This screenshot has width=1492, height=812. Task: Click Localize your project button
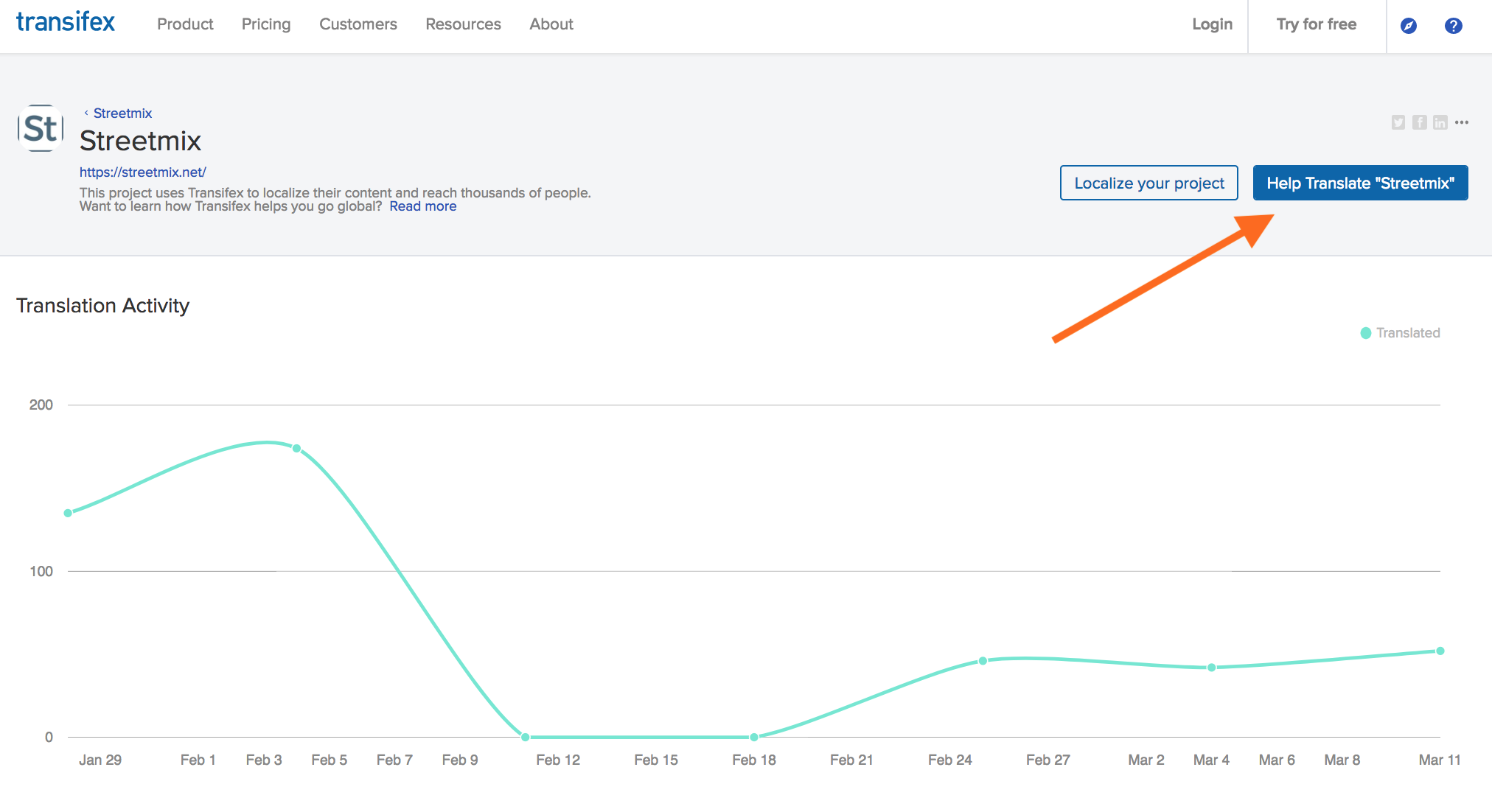1149,183
